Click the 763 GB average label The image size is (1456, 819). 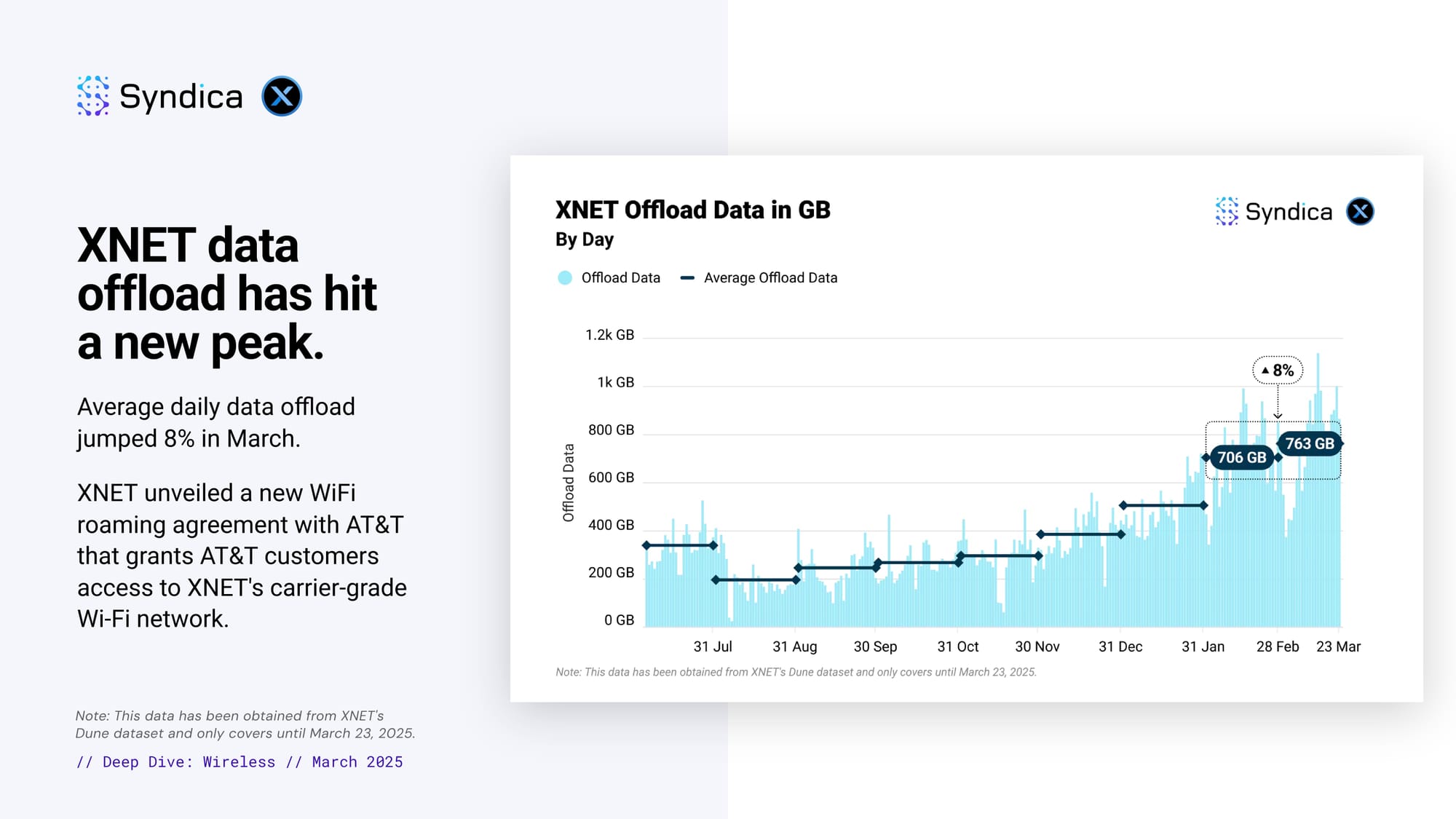coord(1309,443)
